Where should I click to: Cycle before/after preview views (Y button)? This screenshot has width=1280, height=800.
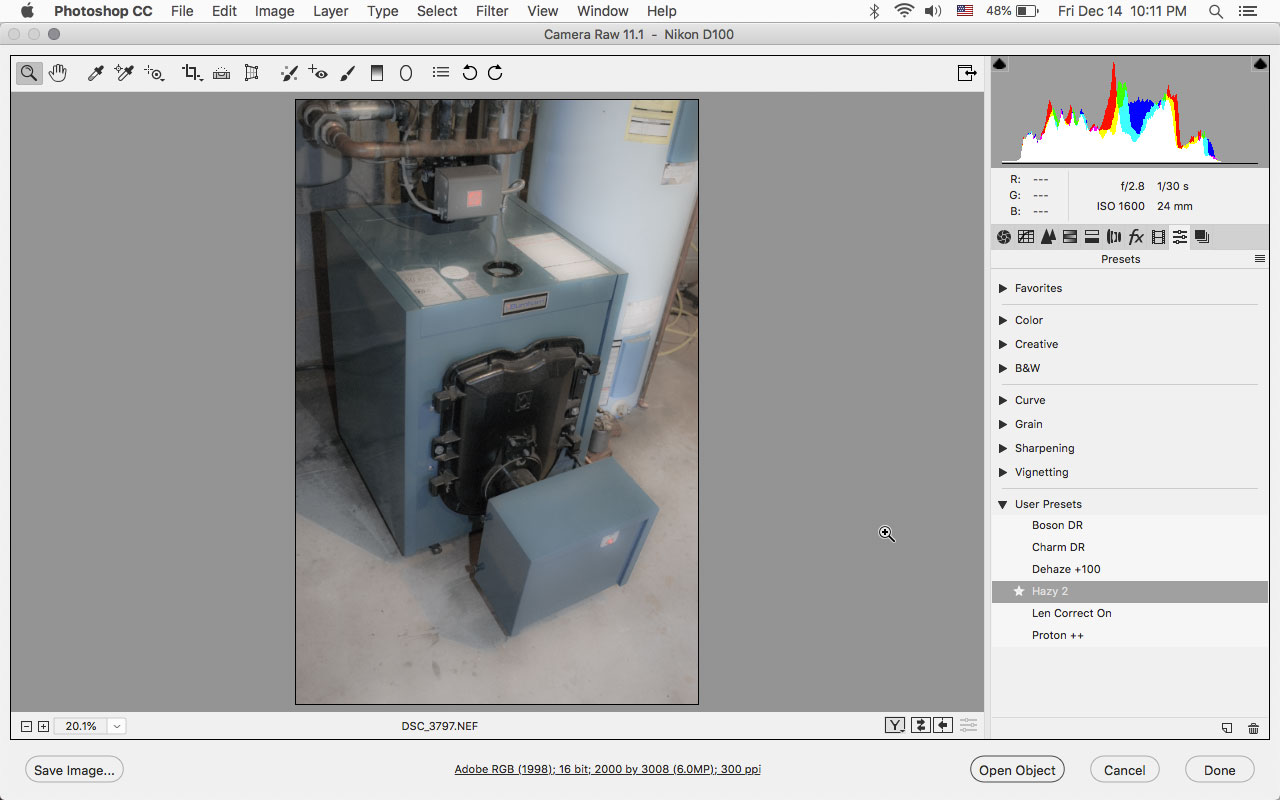(895, 726)
